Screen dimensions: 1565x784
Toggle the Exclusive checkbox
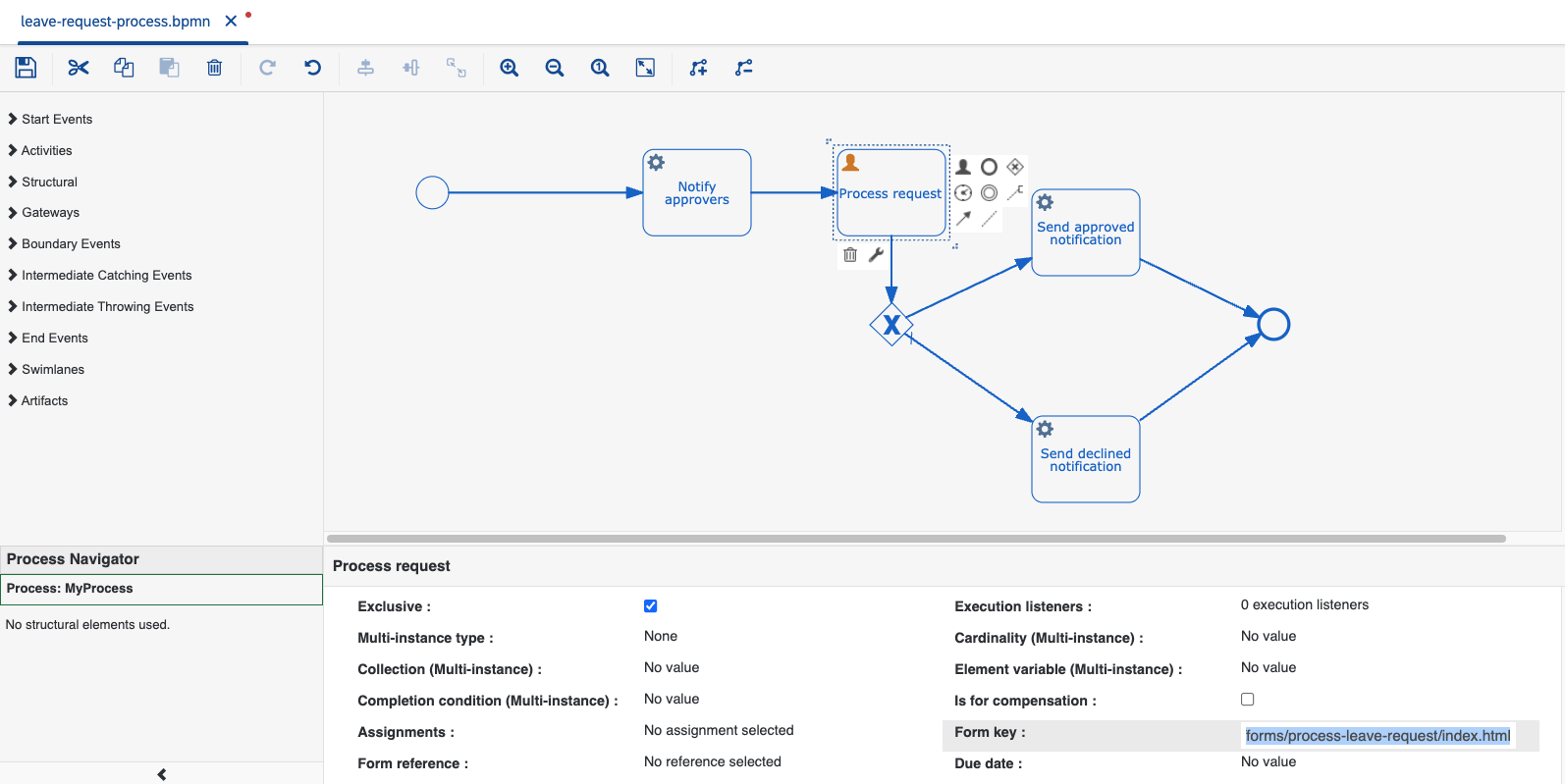click(650, 606)
